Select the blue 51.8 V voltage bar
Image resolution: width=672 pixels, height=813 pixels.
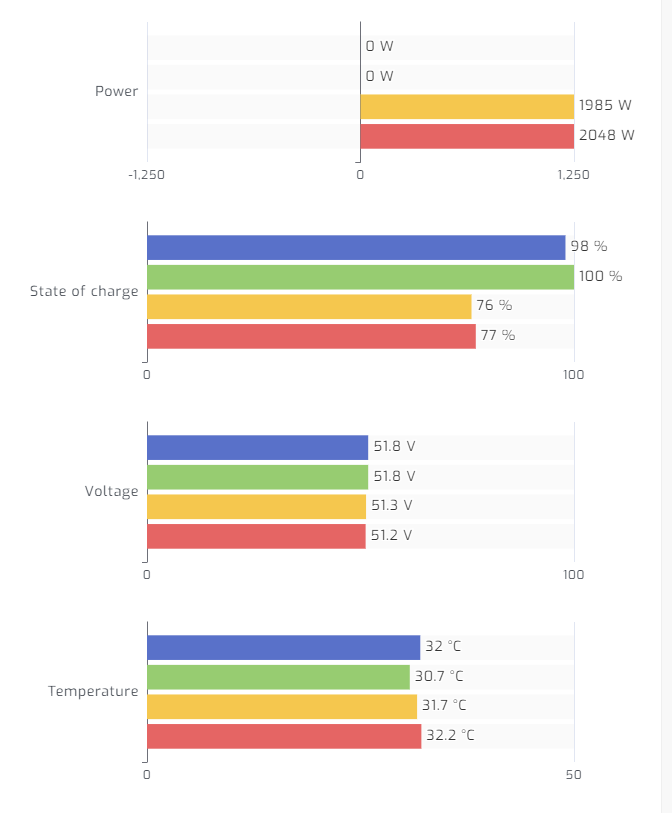tap(258, 447)
